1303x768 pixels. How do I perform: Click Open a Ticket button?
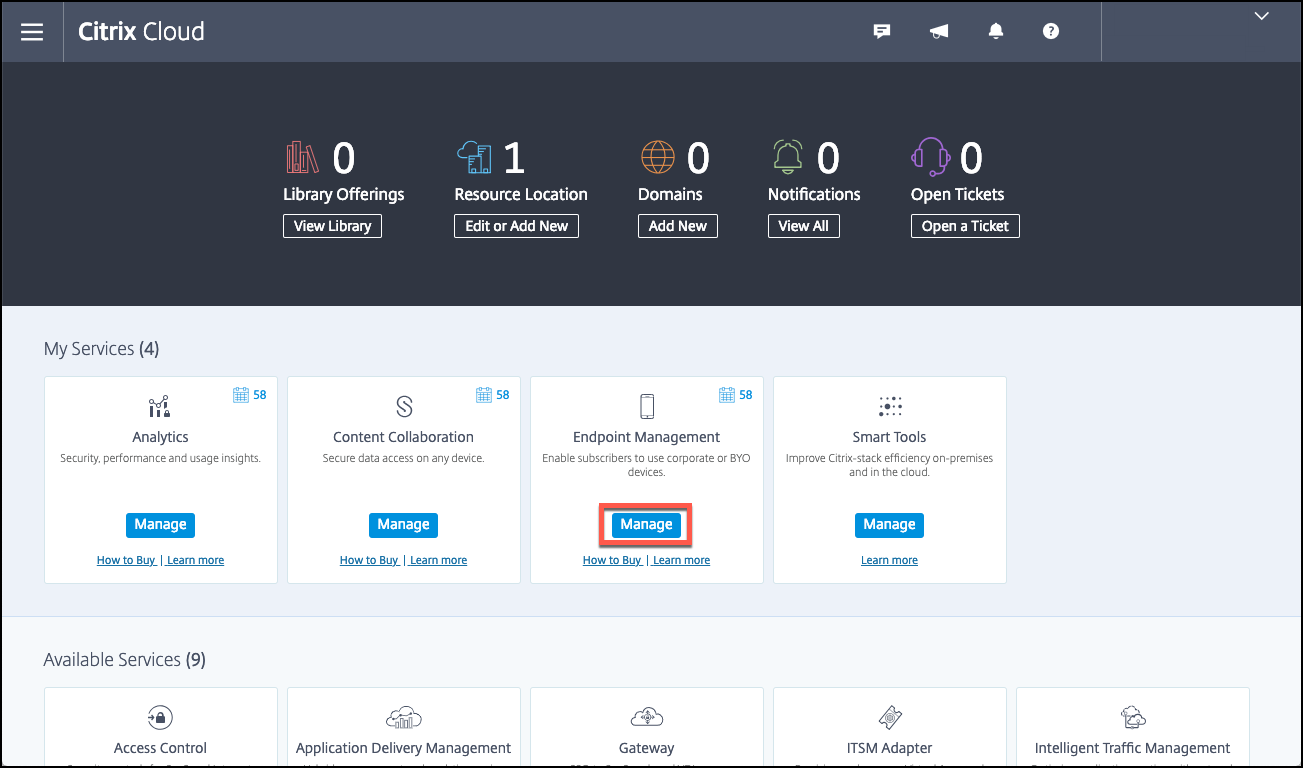(x=965, y=226)
